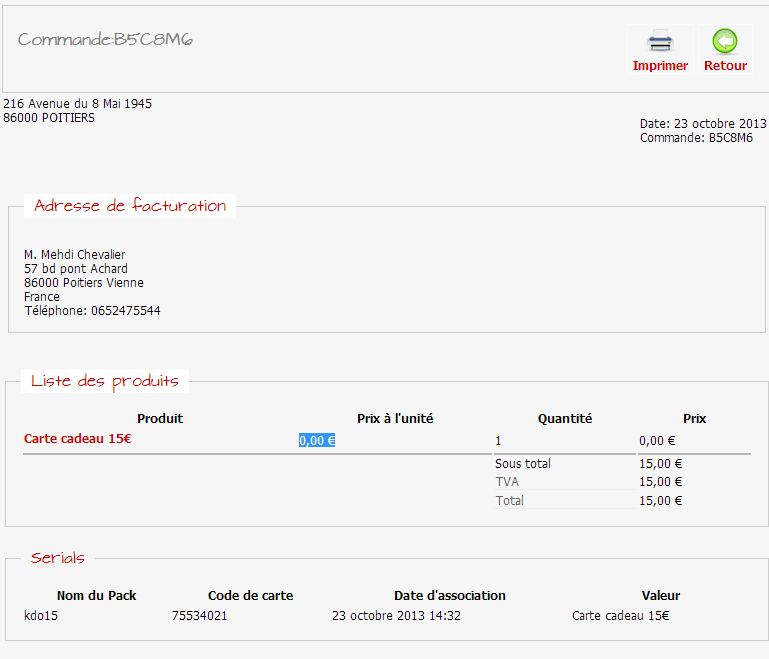Open the Carte cadeau 15€ product link
This screenshot has height=659, width=769.
[x=78, y=439]
